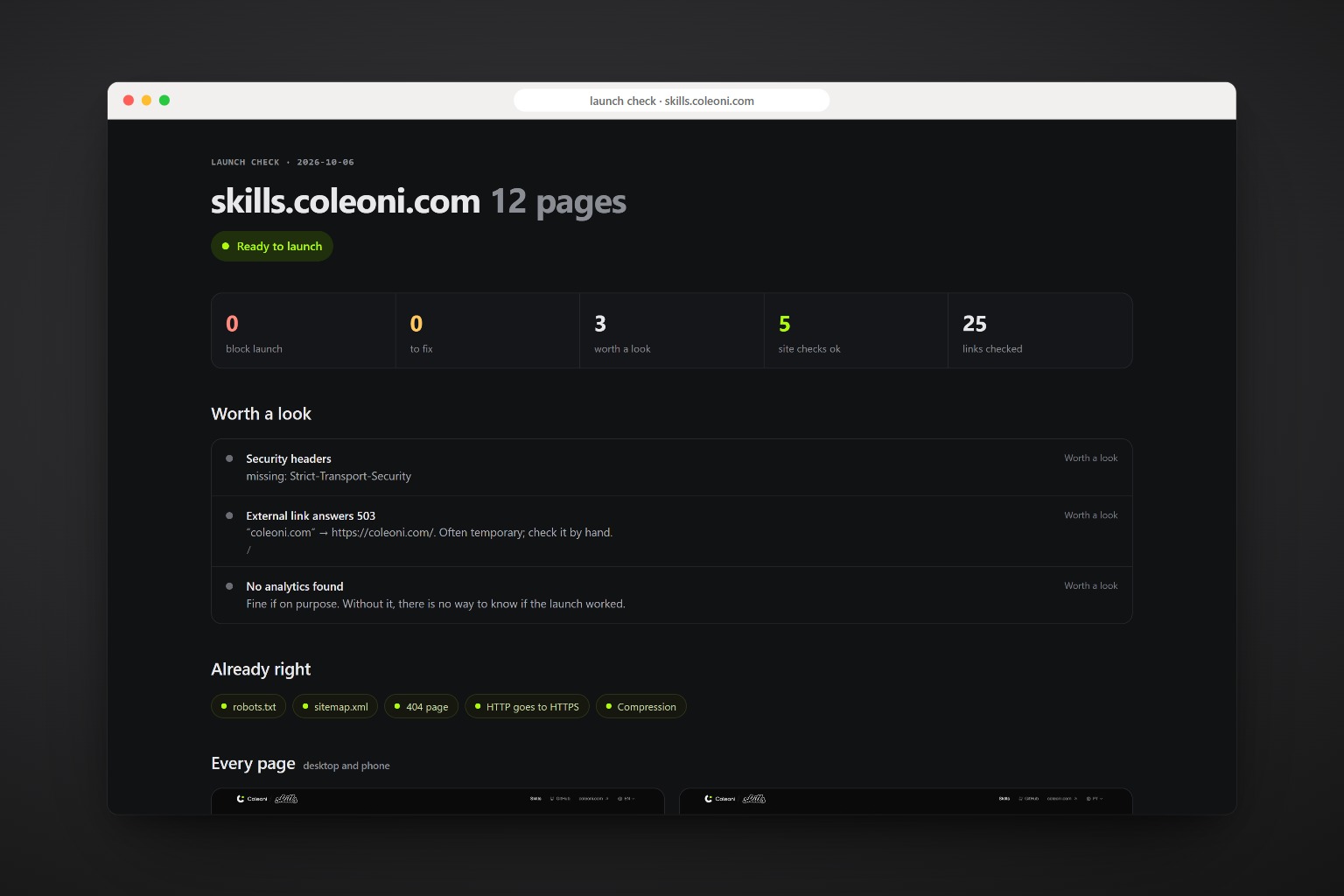Open the 'External link answers 503' row
Image resolution: width=1344 pixels, height=896 pixels.
pyautogui.click(x=672, y=531)
